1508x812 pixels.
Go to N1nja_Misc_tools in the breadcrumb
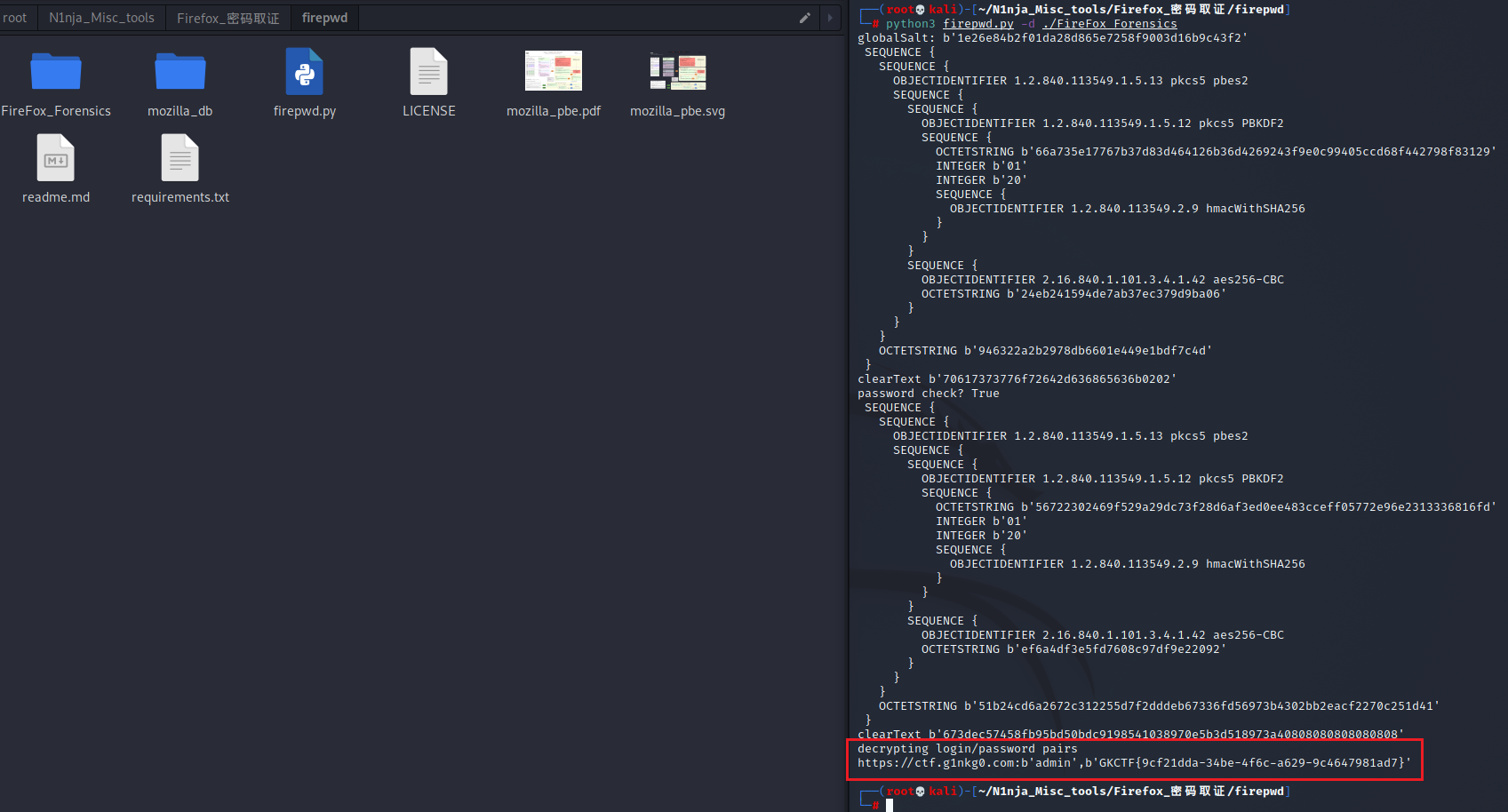point(101,18)
